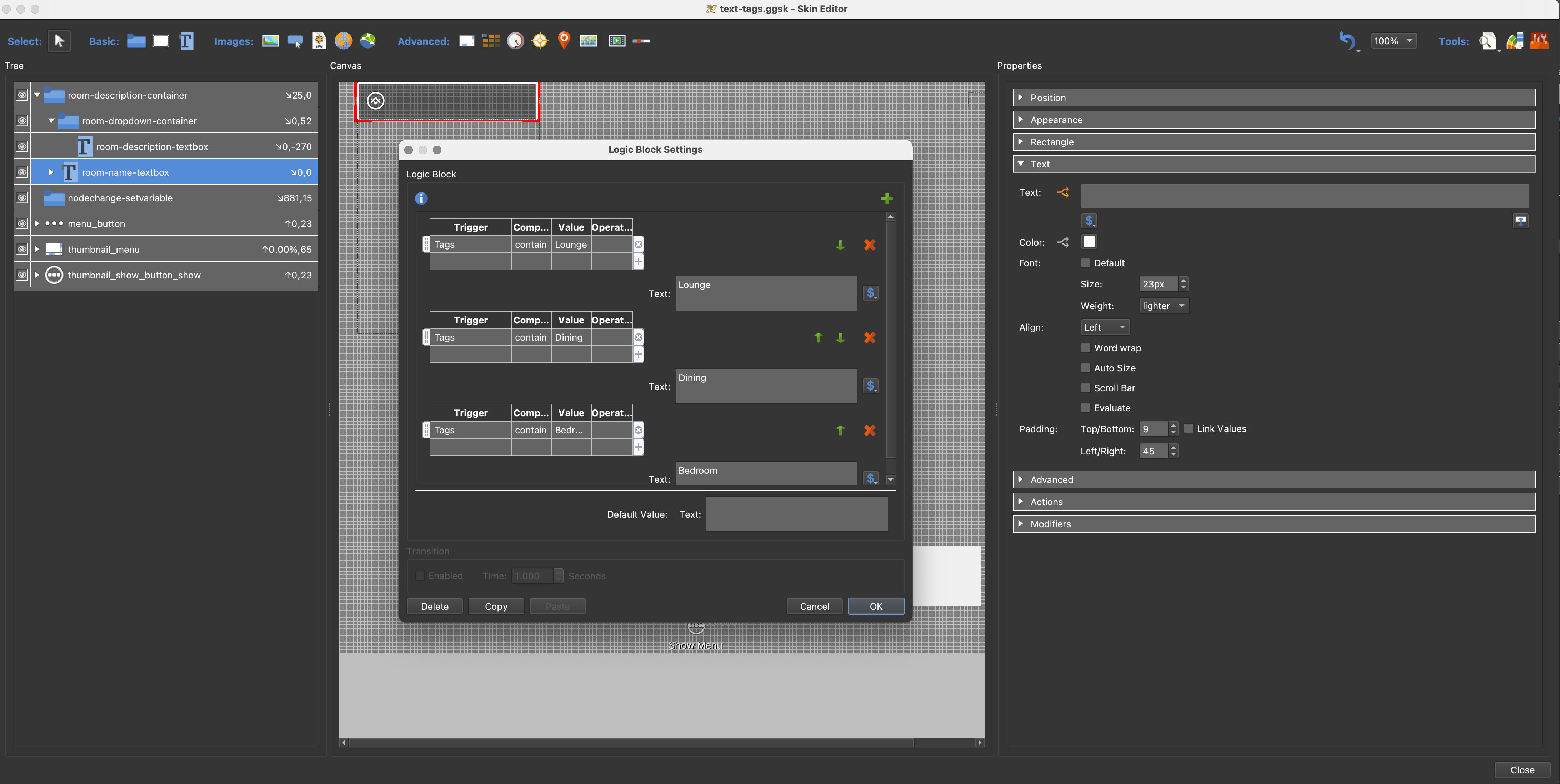Delete the Bedroom logic expression
The width and height of the screenshot is (1560, 784).
click(x=870, y=430)
